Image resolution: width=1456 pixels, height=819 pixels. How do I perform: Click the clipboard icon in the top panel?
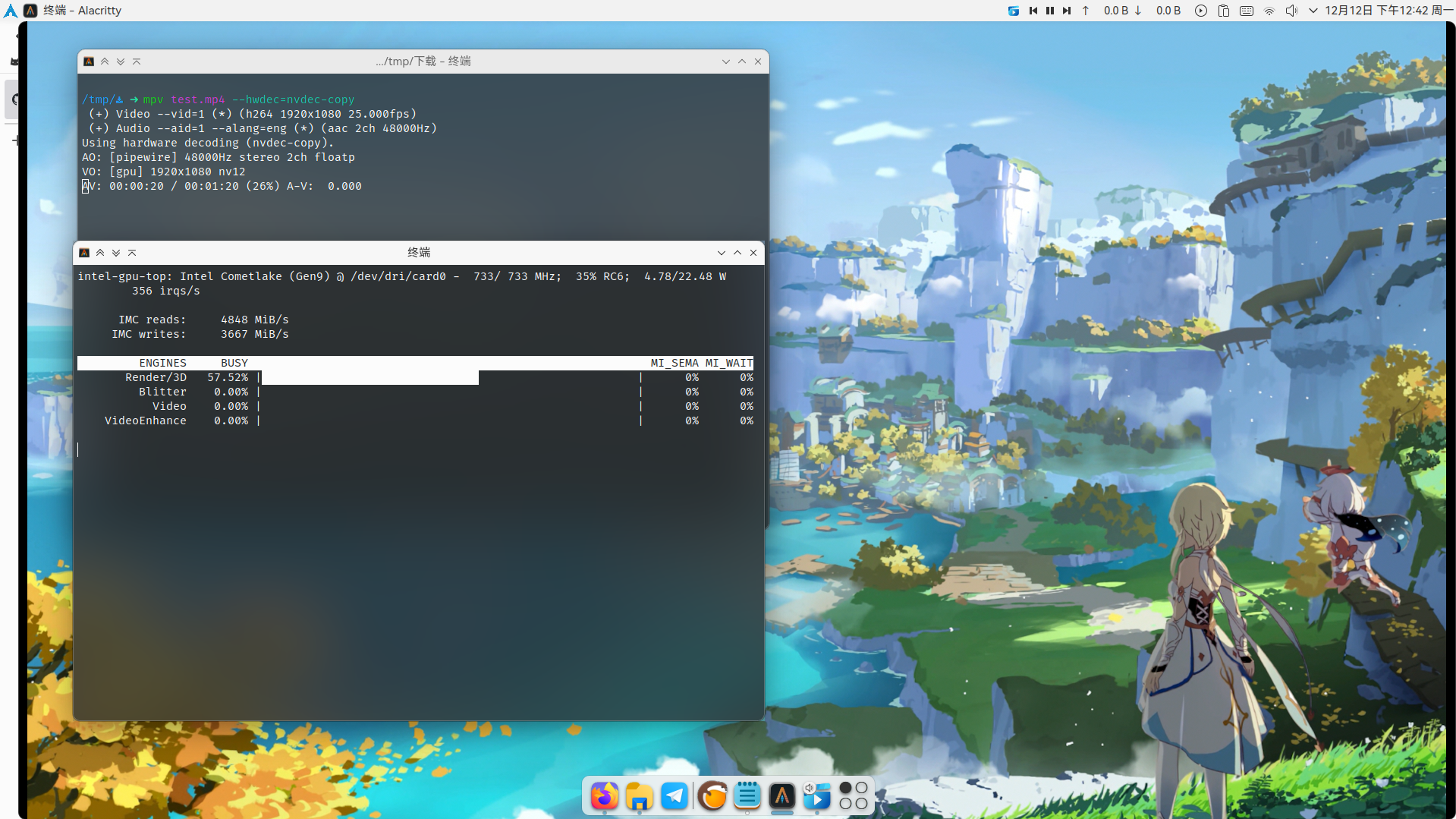coord(1222,11)
